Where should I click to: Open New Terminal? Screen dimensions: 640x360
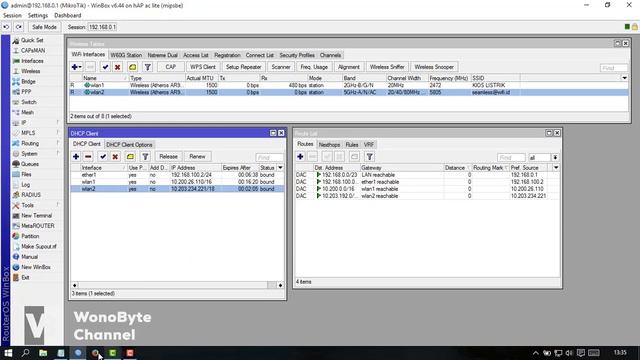(x=36, y=216)
